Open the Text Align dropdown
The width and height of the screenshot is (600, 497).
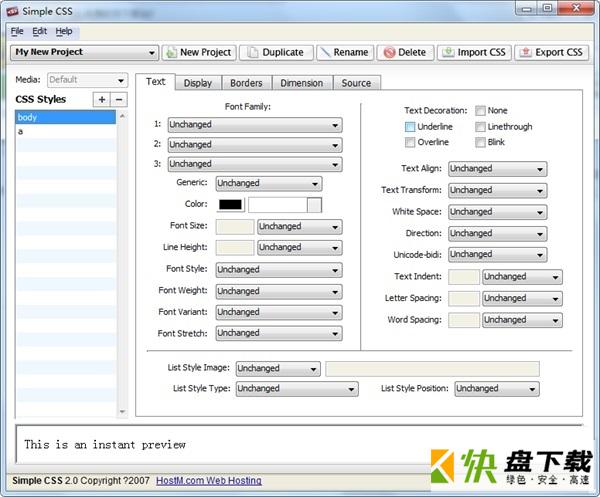tap(497, 169)
